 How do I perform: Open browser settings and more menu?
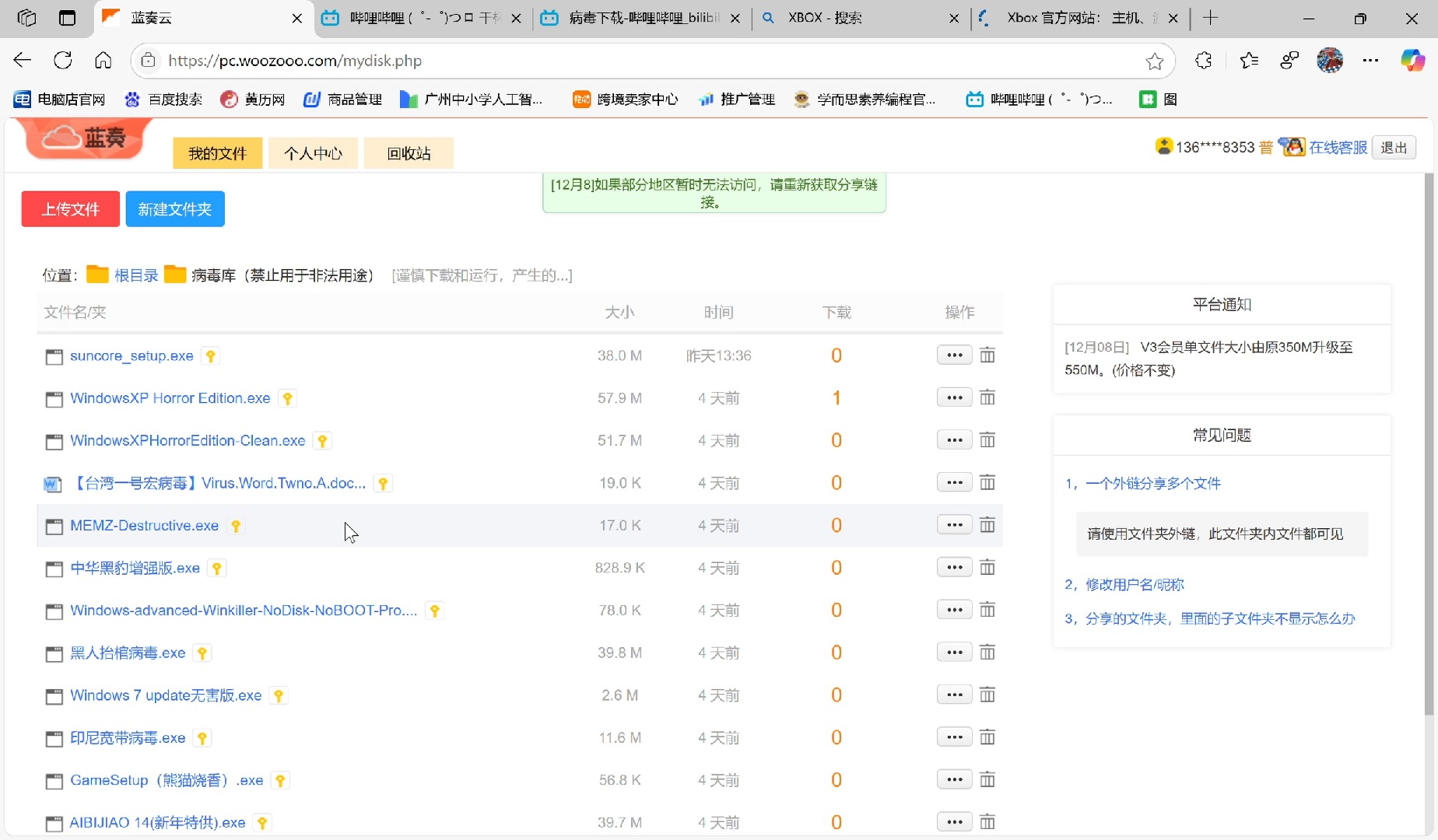(1371, 61)
